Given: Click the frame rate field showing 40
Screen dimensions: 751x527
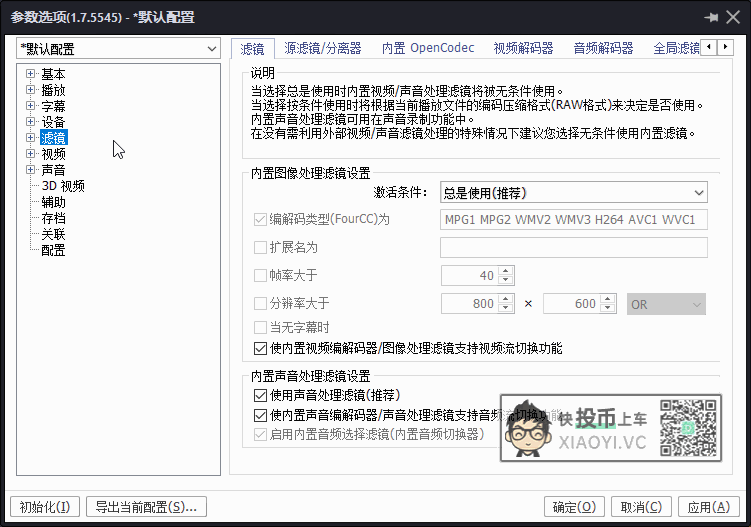Looking at the screenshot, I should coord(469,275).
